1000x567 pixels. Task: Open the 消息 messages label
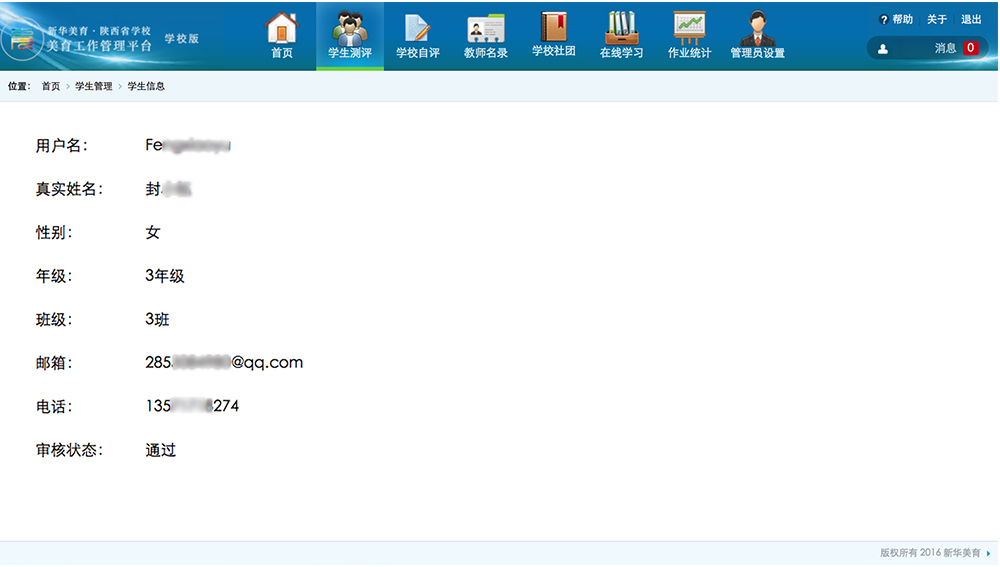point(945,48)
